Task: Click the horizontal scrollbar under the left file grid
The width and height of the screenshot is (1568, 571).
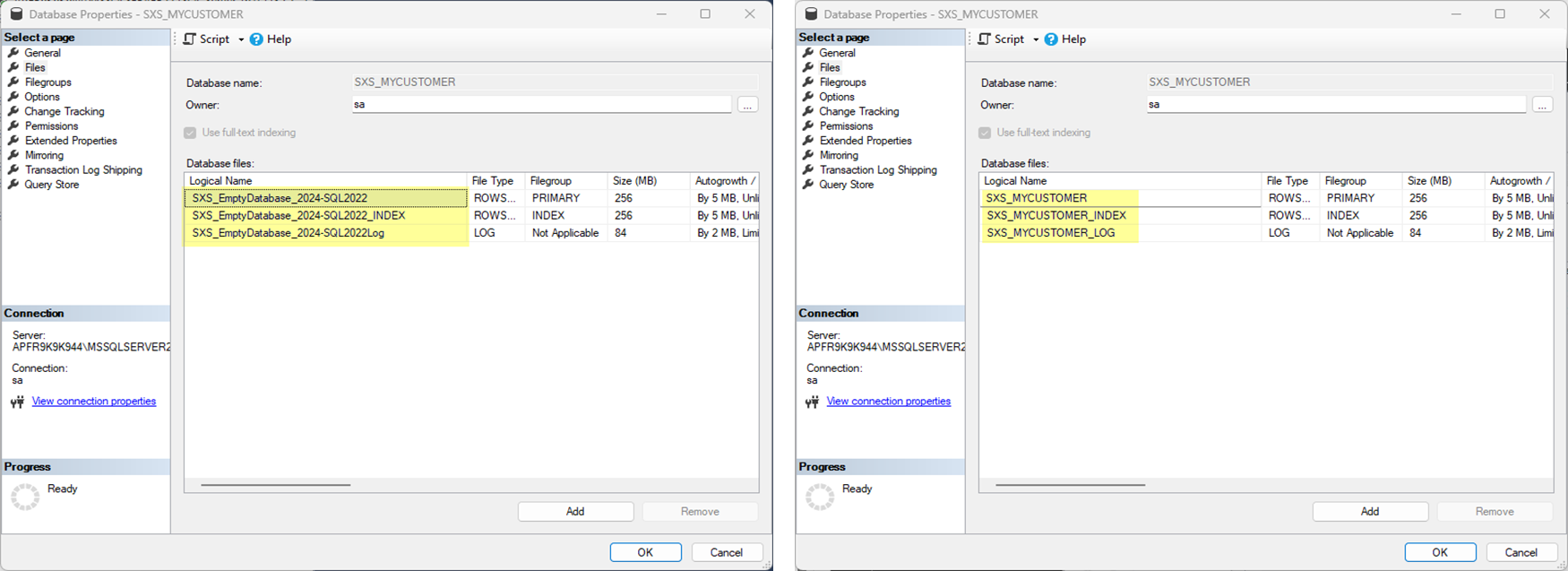Action: 276,485
